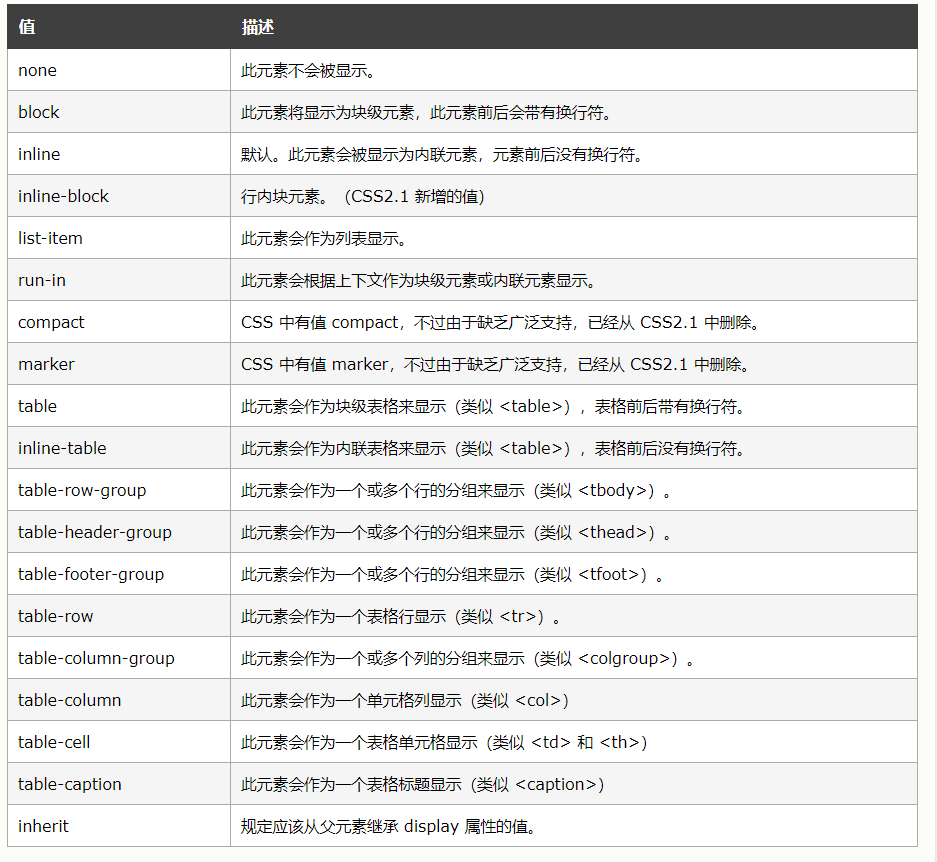Viewport: 937px width, 862px height.
Task: Click description starting with '默认。'
Action: point(442,154)
